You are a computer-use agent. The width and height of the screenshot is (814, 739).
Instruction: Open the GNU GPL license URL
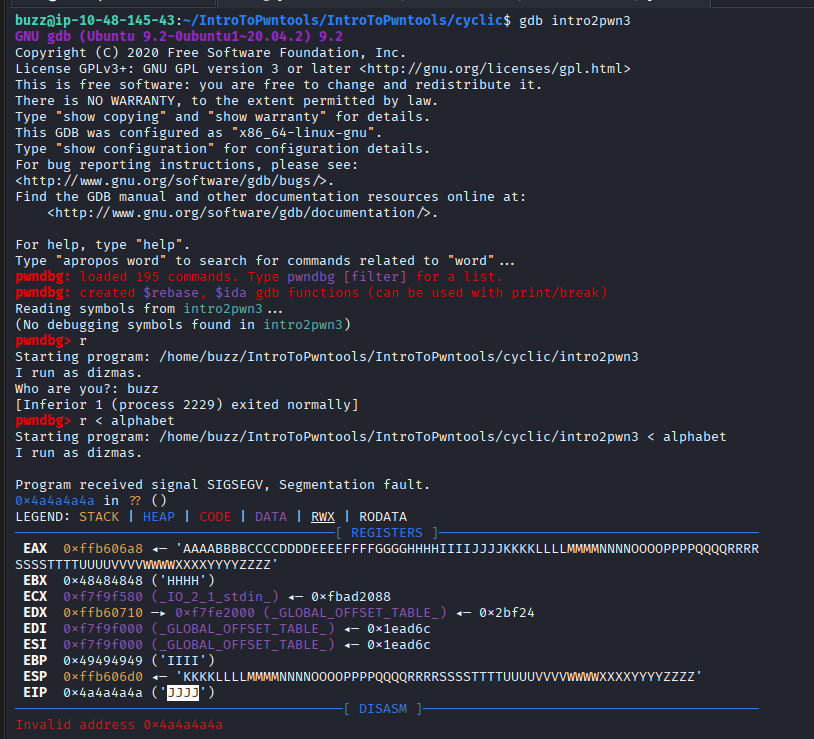point(494,69)
